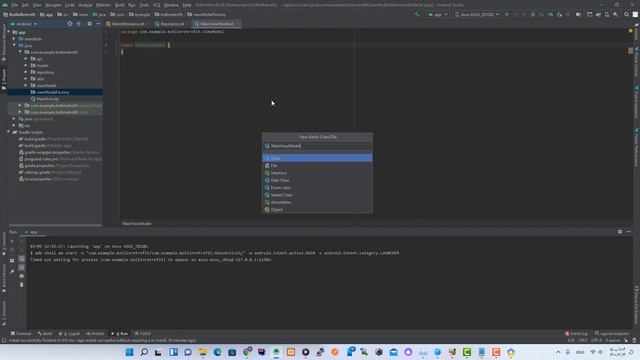The image size is (640, 360).
Task: Choose Interface in the New Kotlin Class/File popup
Action: click(317, 173)
